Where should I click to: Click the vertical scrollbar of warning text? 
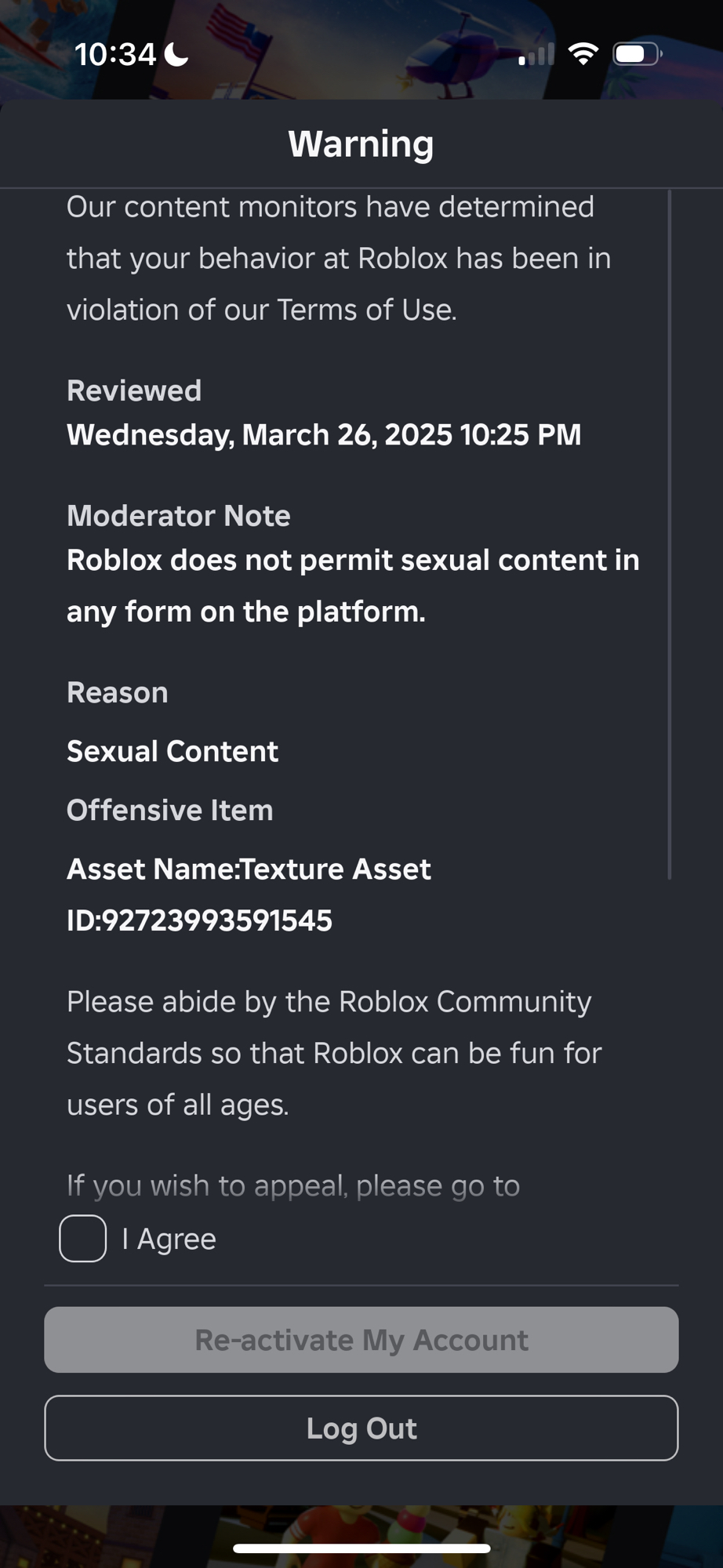point(670,533)
